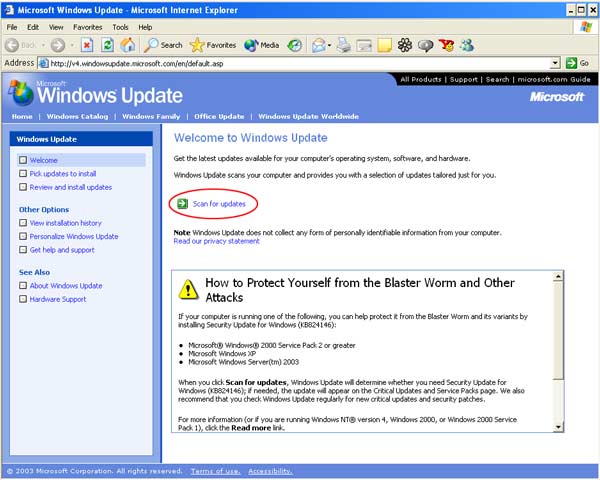Screen dimensions: 600x480
Task: Open the Edit menu
Action: (x=33, y=27)
